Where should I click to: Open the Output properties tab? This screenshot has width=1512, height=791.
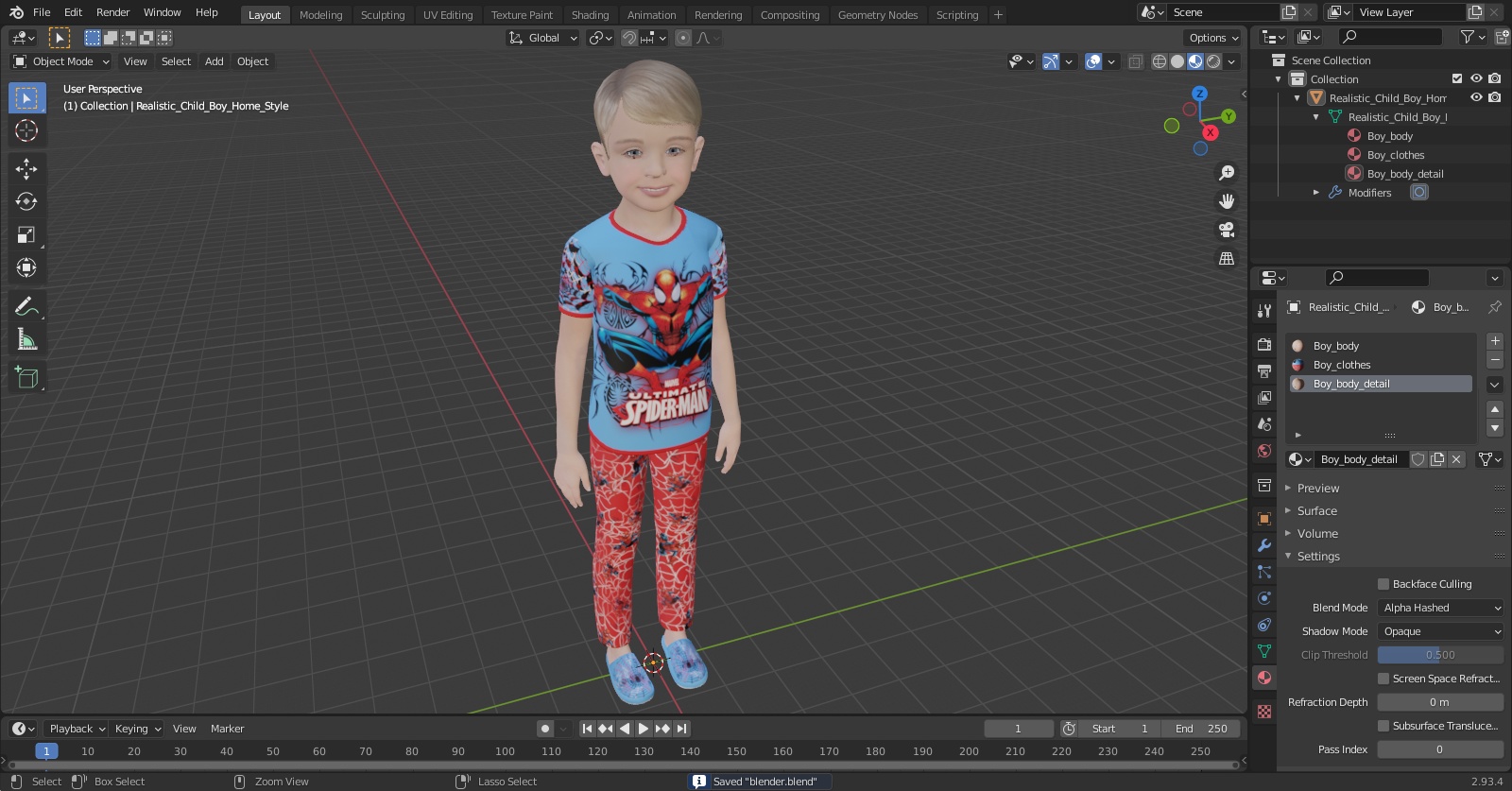1264,371
